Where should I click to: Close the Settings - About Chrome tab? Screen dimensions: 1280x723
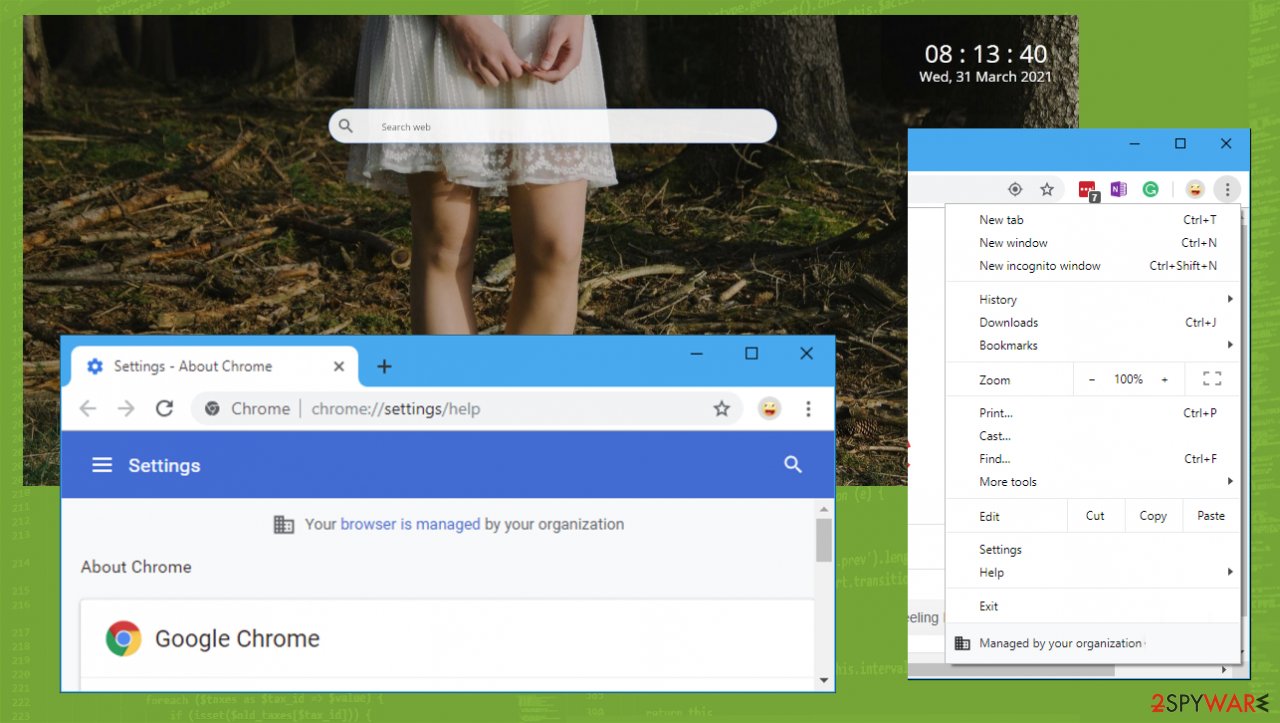(338, 366)
